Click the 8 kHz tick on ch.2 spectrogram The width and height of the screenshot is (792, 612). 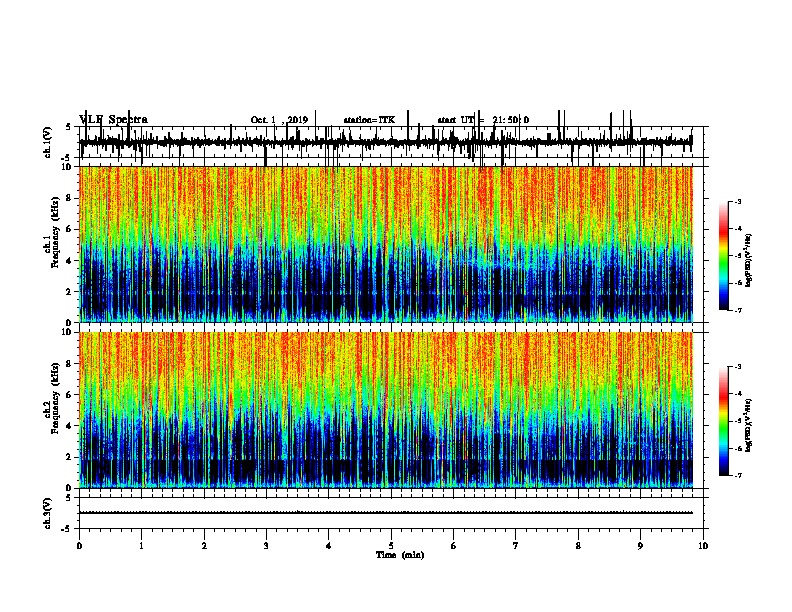click(70, 364)
